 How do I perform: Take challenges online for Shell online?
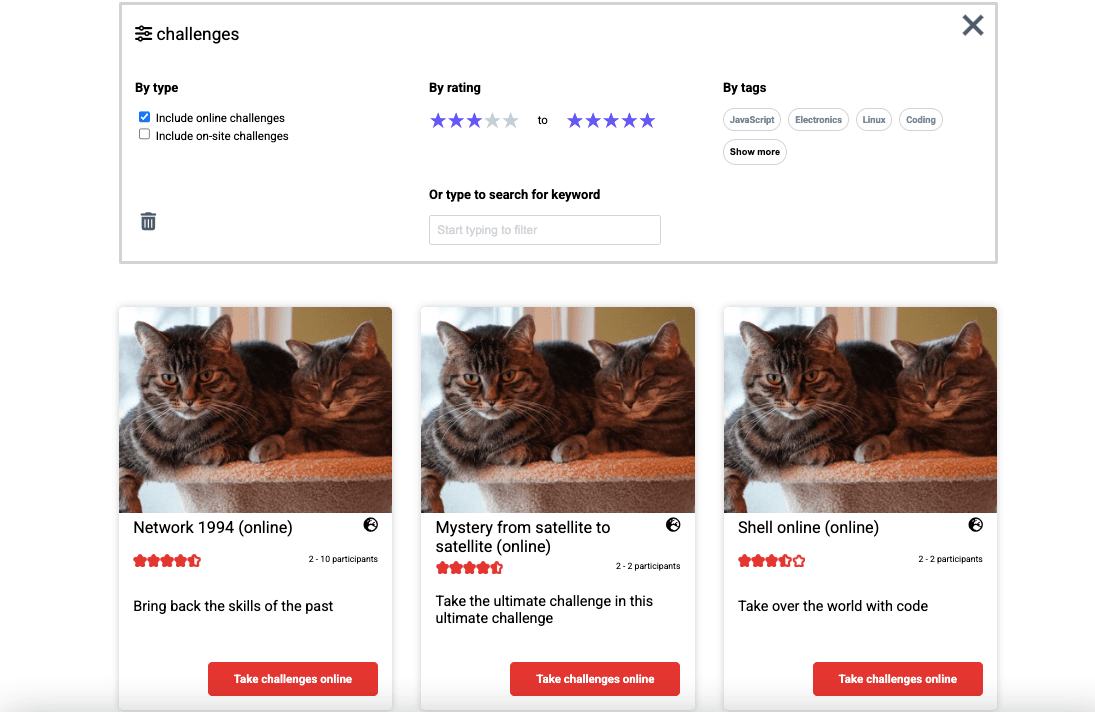click(897, 678)
